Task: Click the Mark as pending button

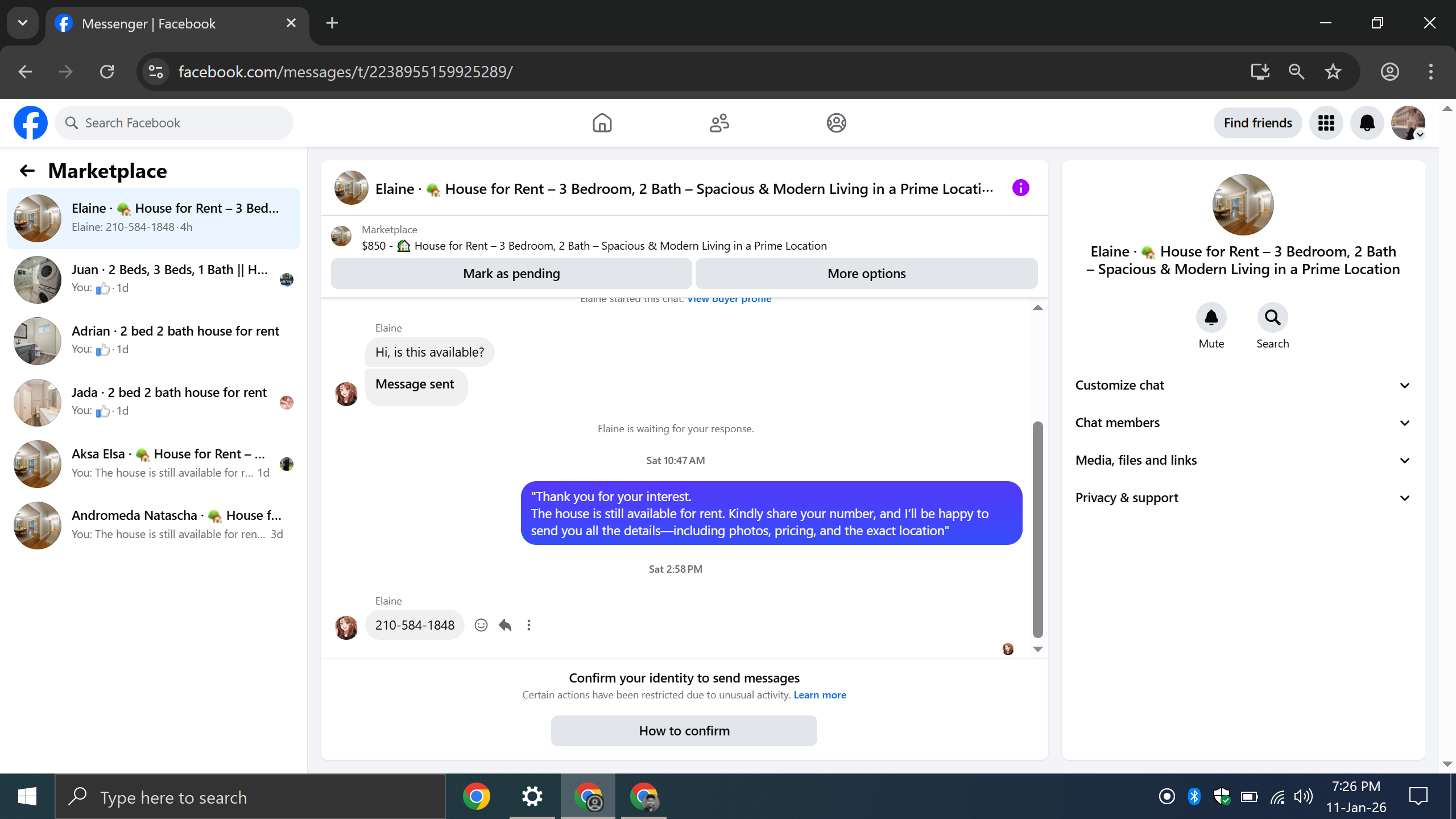Action: point(511,274)
